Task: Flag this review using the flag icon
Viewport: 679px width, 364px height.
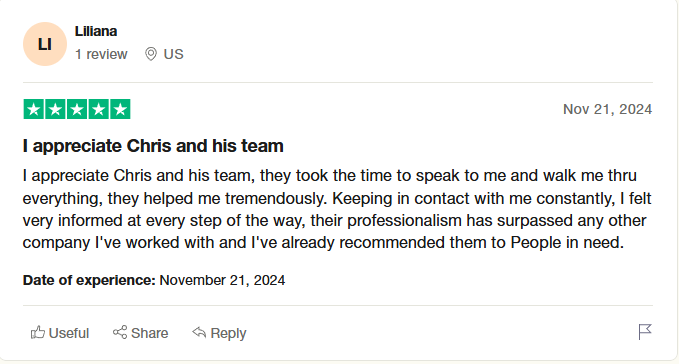Action: 645,332
